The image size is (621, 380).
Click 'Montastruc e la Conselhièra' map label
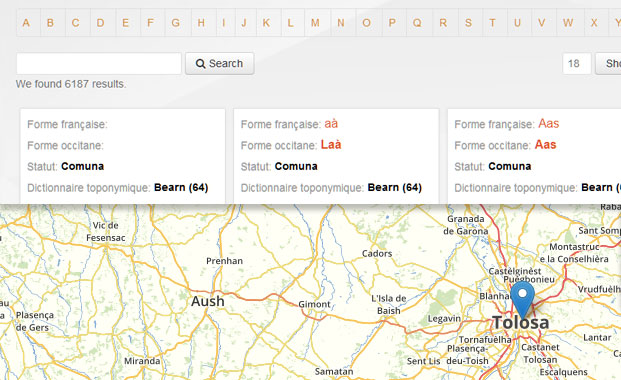tap(574, 253)
